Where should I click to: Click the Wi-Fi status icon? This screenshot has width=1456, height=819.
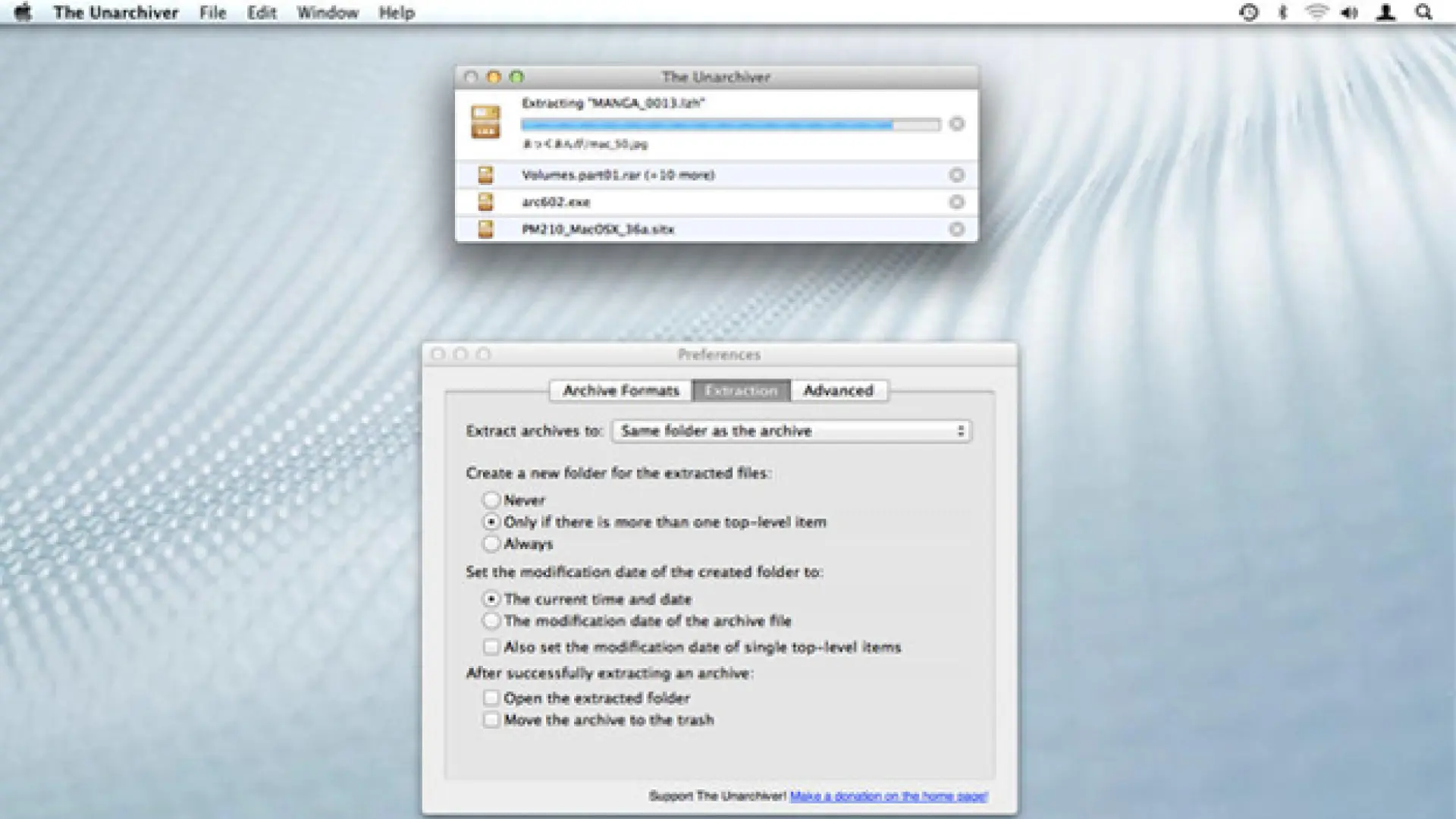click(1316, 13)
